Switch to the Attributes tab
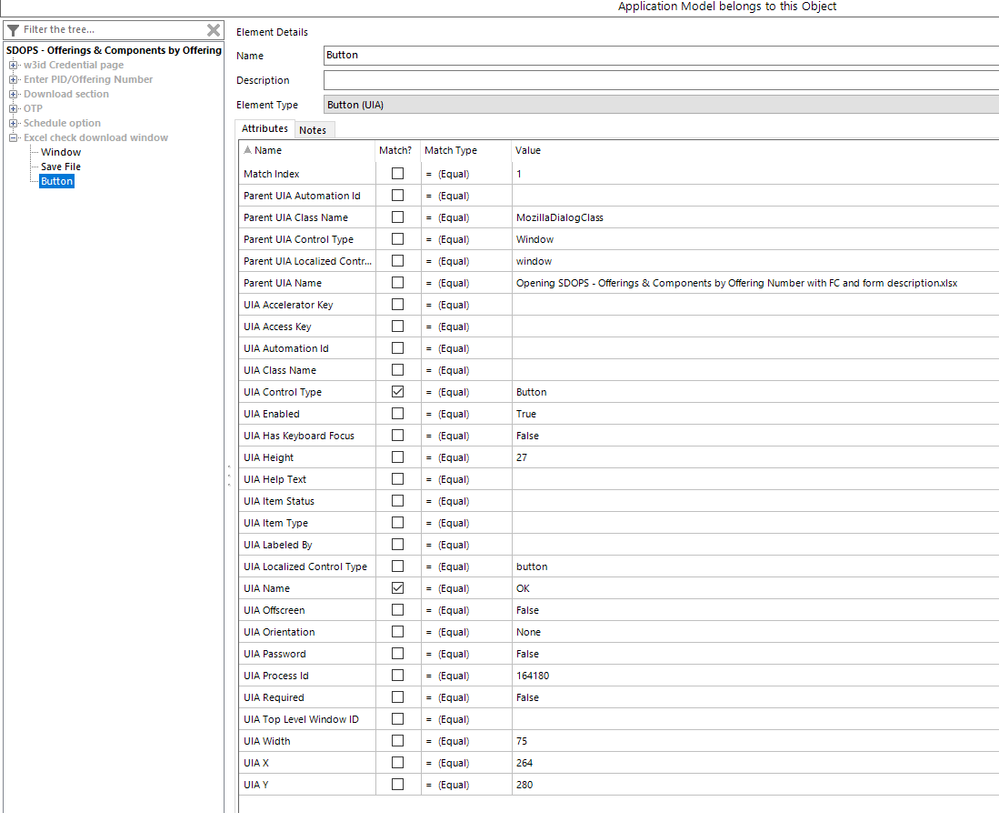This screenshot has height=813, width=999. click(x=264, y=129)
